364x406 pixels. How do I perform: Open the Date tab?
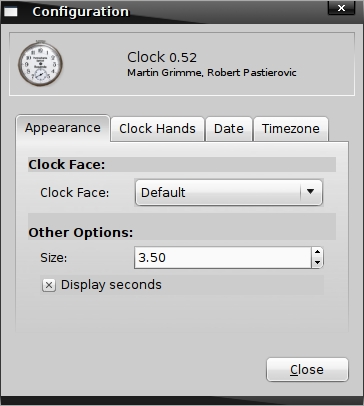(229, 129)
